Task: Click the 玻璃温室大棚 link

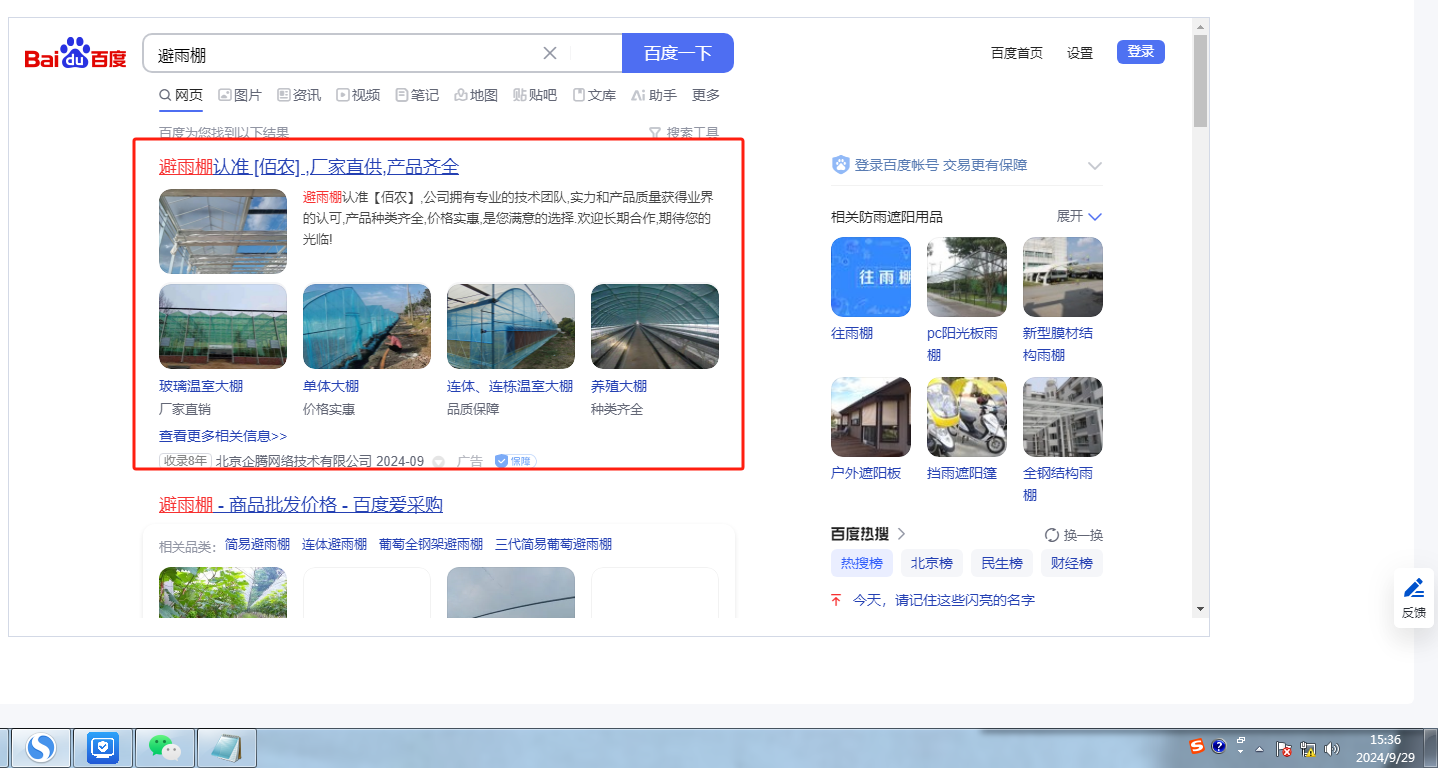Action: click(201, 386)
